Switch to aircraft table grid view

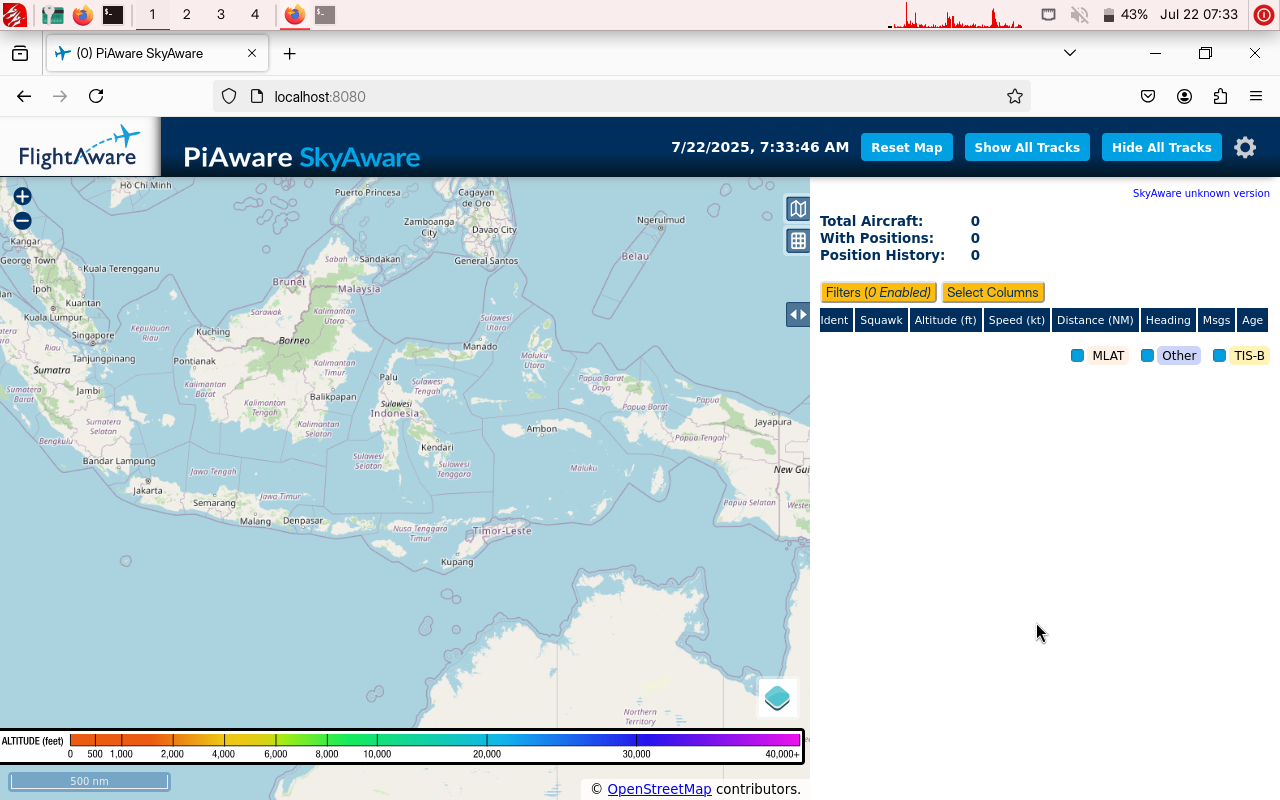point(797,241)
